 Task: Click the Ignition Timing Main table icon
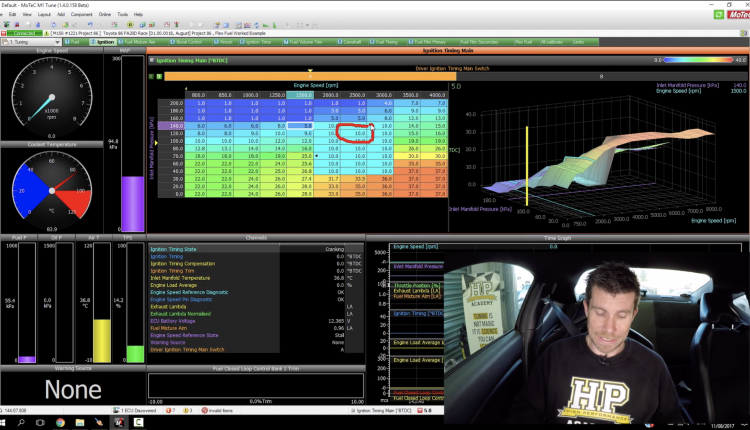point(151,60)
